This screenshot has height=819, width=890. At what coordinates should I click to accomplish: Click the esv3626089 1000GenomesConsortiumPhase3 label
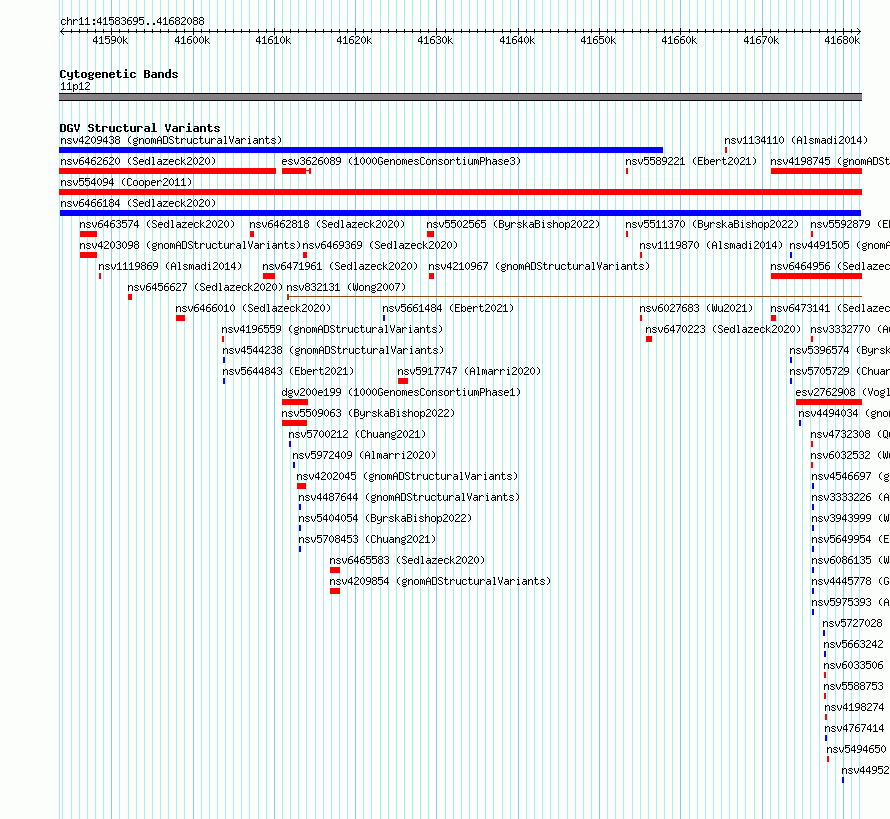click(x=401, y=161)
